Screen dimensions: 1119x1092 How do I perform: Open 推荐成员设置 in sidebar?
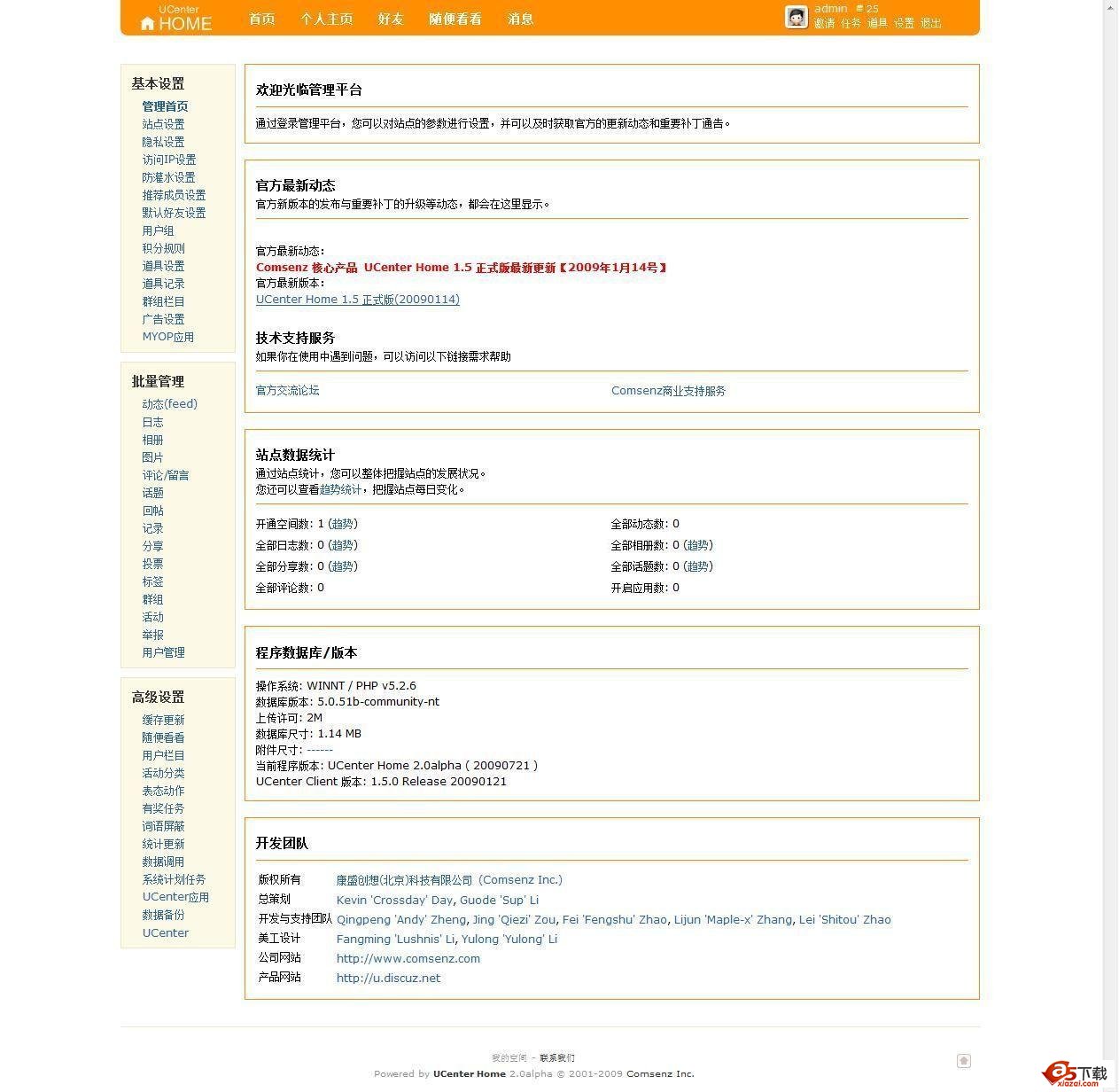(x=174, y=195)
